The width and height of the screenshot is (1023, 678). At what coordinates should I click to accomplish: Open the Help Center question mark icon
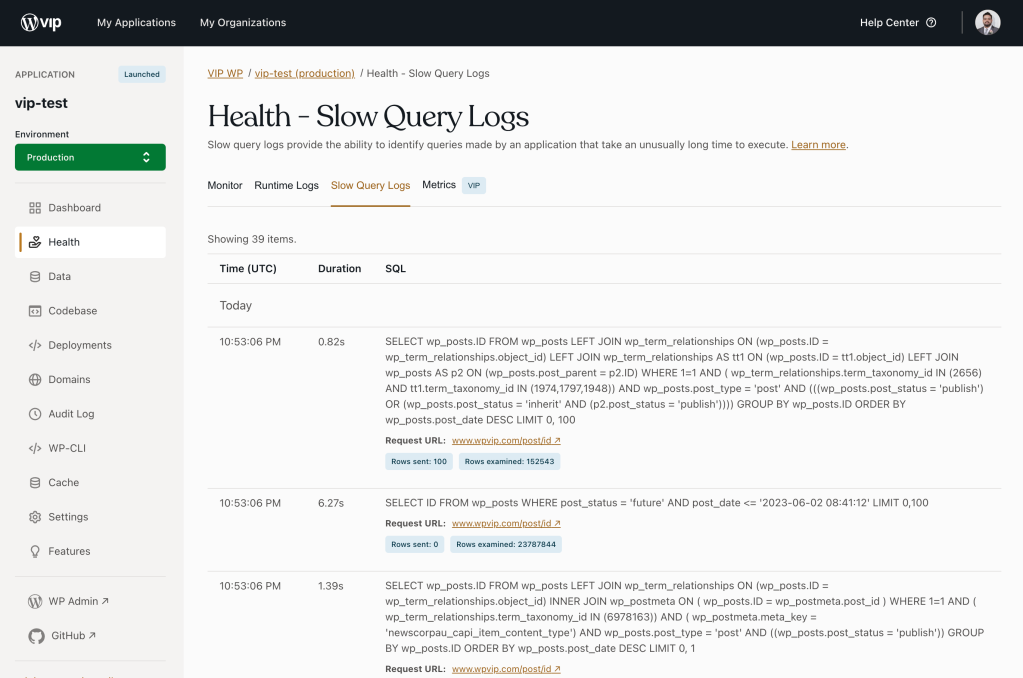coord(931,22)
